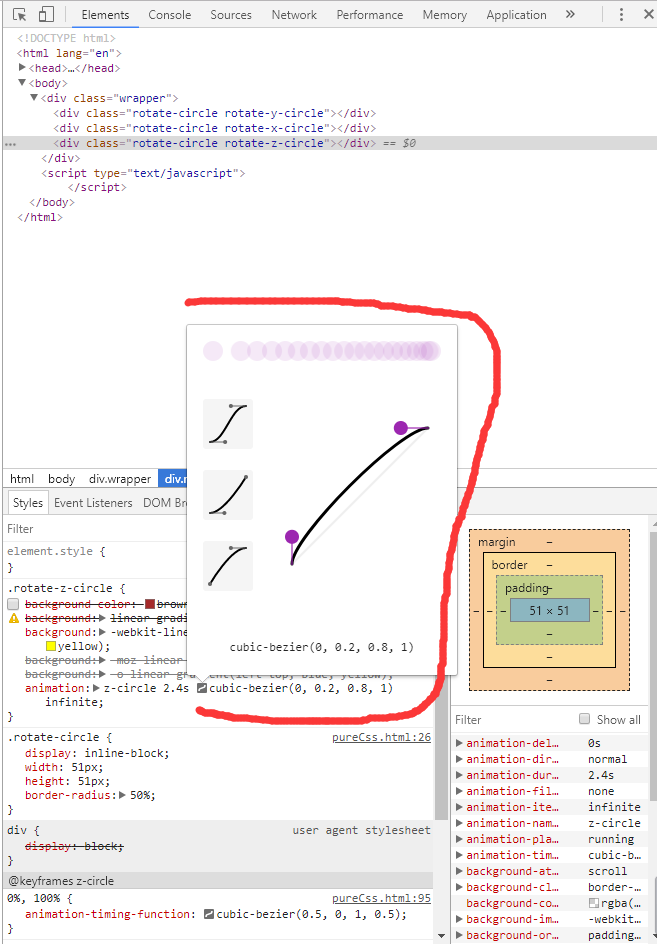Activate the inspect element picker icon
The image size is (657, 944).
[x=19, y=14]
